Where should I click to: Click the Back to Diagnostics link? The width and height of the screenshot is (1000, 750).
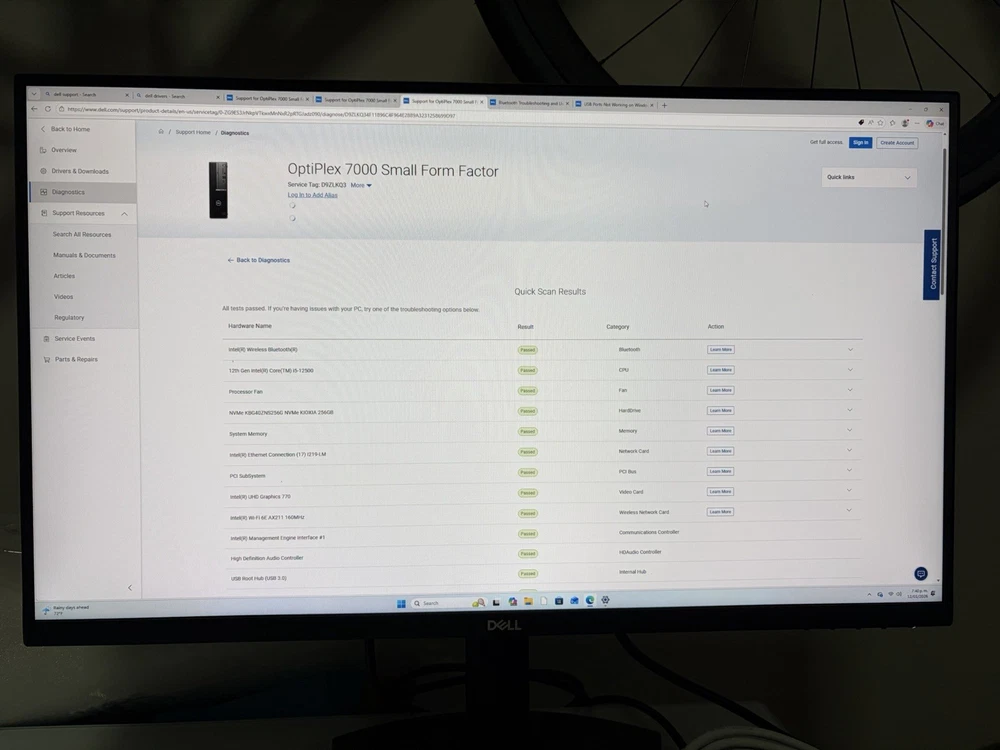coord(259,260)
